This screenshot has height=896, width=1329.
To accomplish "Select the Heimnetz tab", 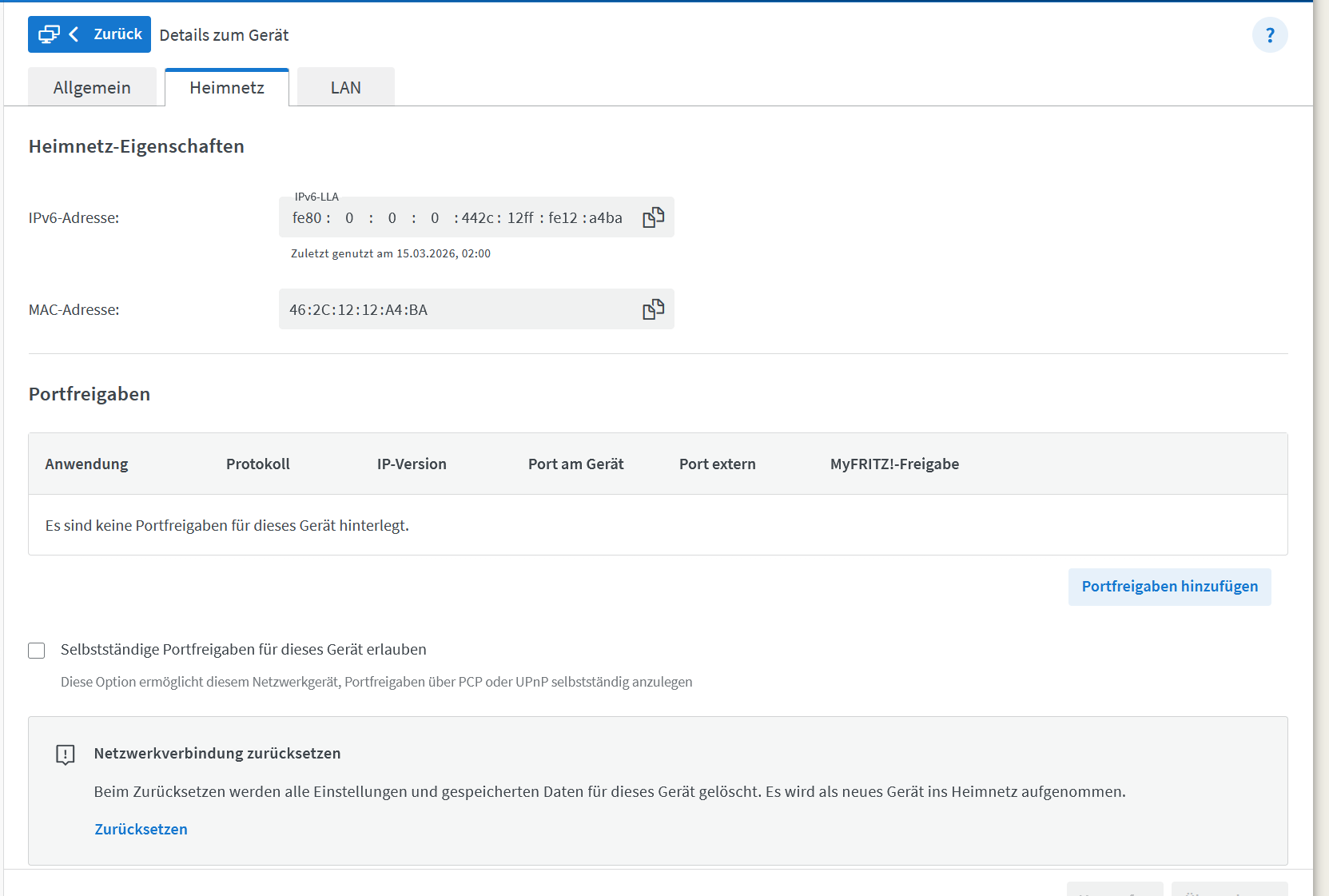I will pos(227,88).
